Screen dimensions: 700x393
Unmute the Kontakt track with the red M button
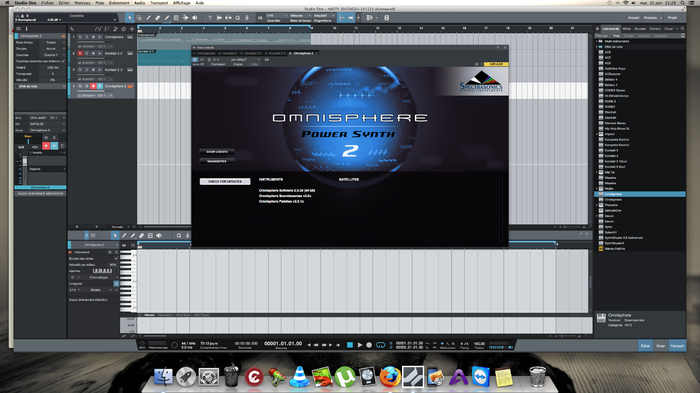(80, 53)
